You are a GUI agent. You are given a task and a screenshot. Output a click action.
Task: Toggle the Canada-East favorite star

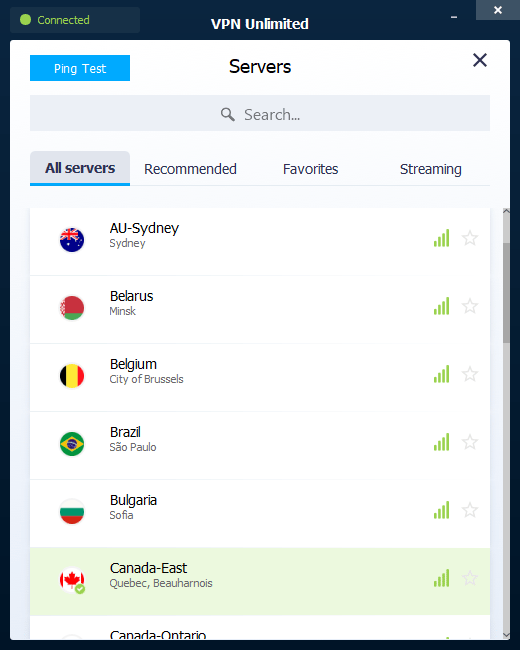pos(470,578)
